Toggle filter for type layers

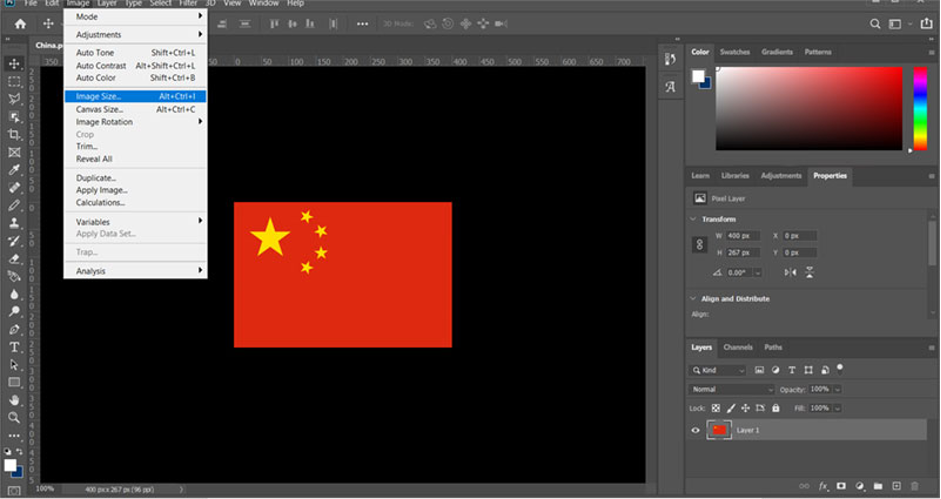pyautogui.click(x=792, y=370)
